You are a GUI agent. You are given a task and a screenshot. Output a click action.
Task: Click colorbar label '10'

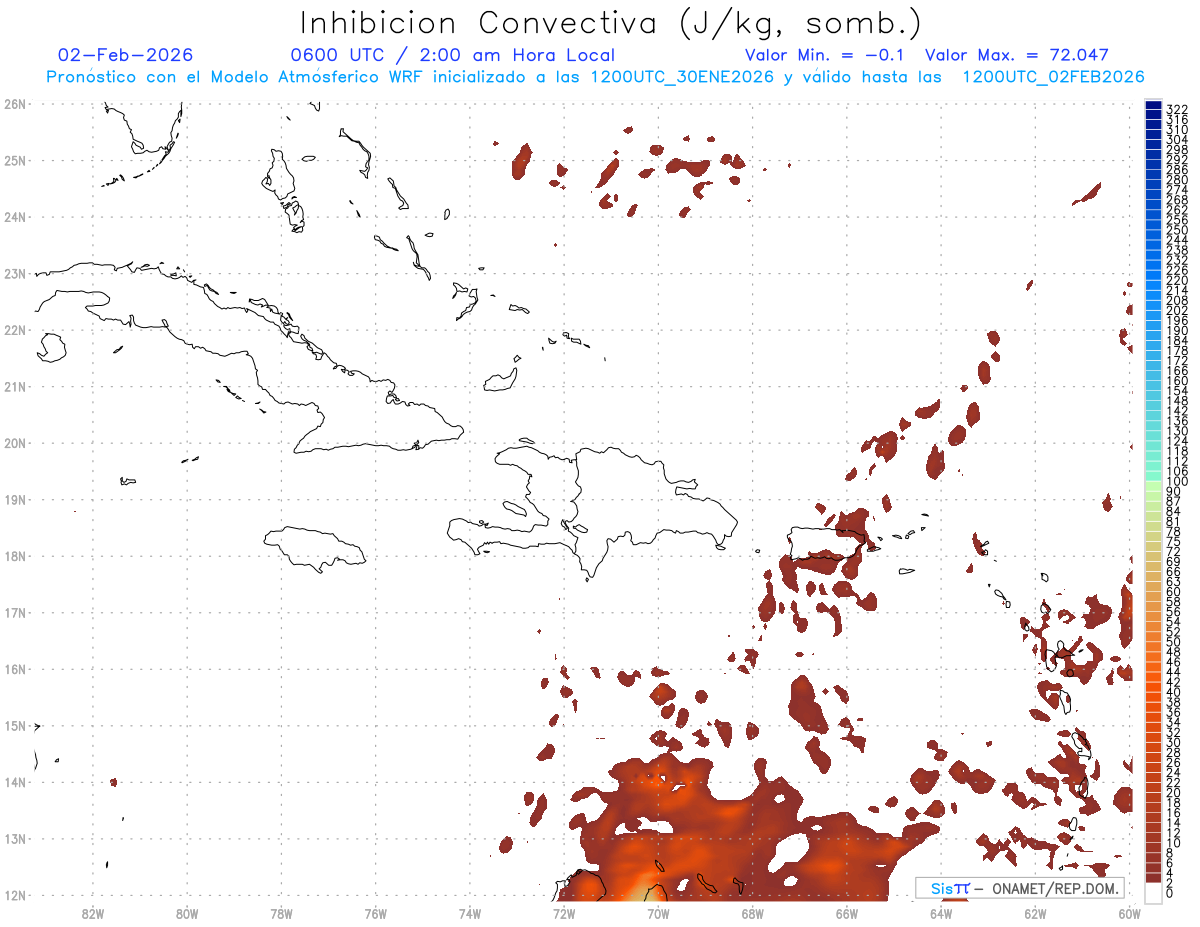point(1174,843)
